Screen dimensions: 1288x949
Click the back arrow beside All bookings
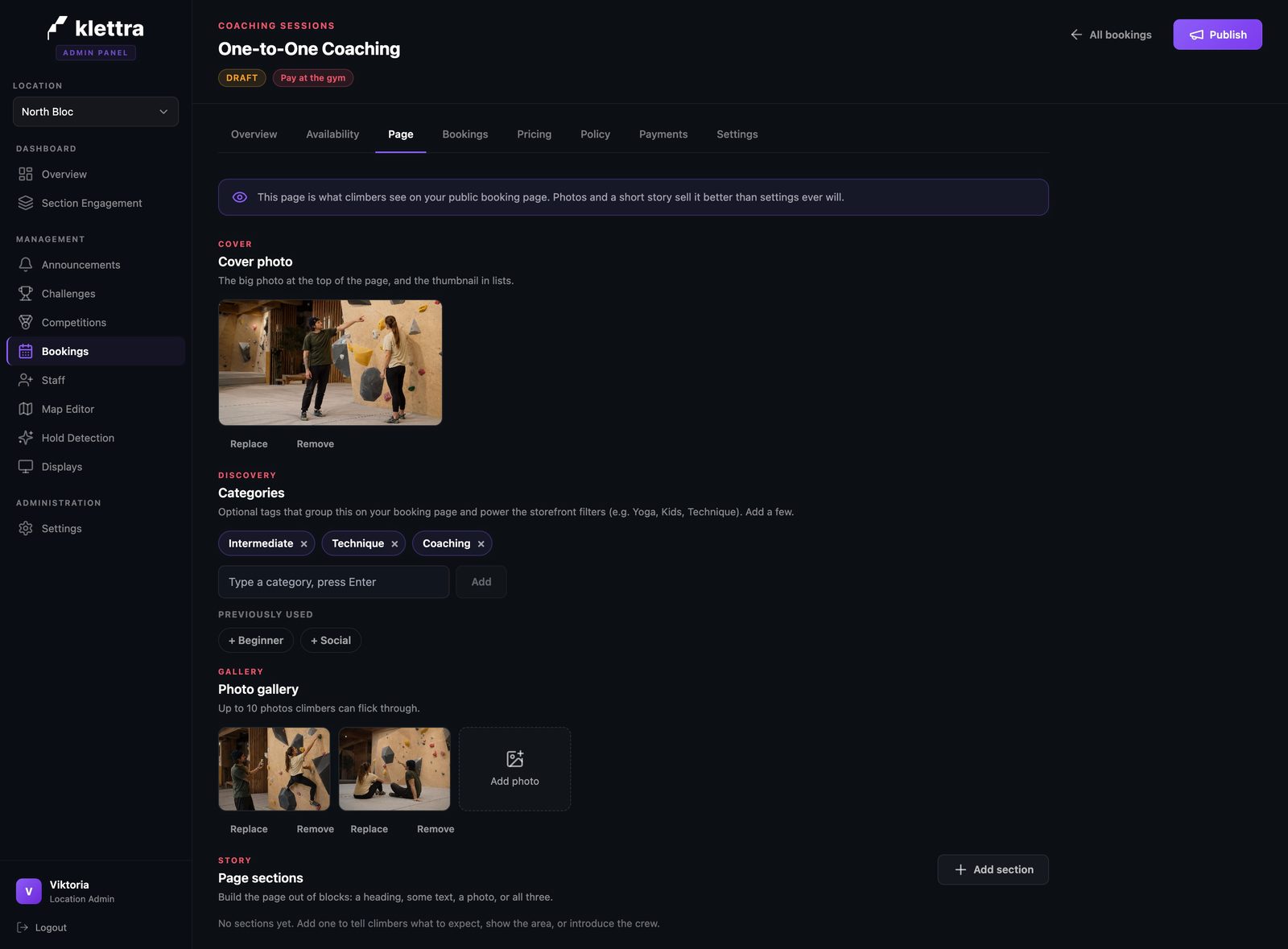click(x=1076, y=35)
